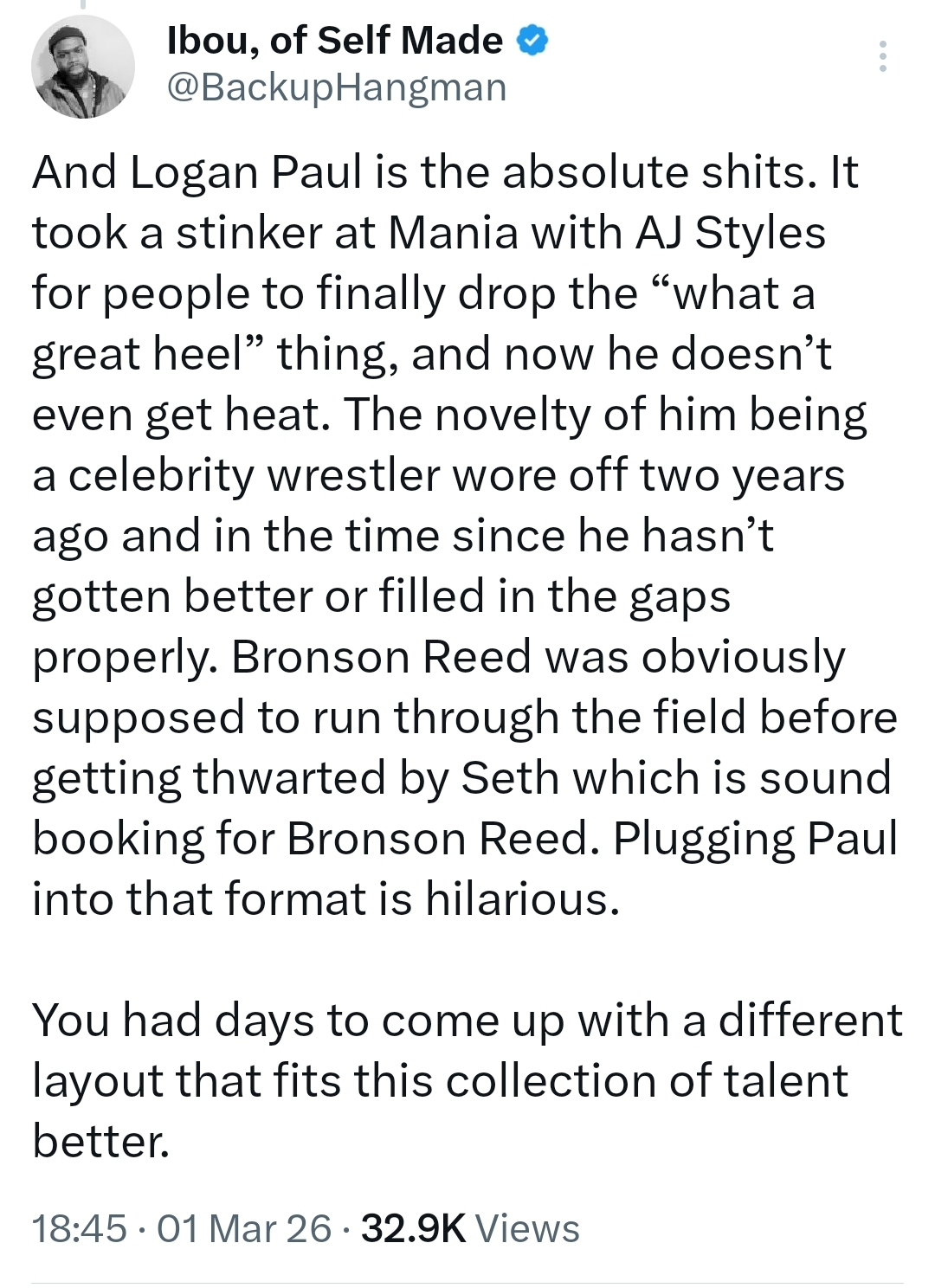Click the phrase "celebrity wrestler"
The image size is (935, 1288).
click(253, 475)
